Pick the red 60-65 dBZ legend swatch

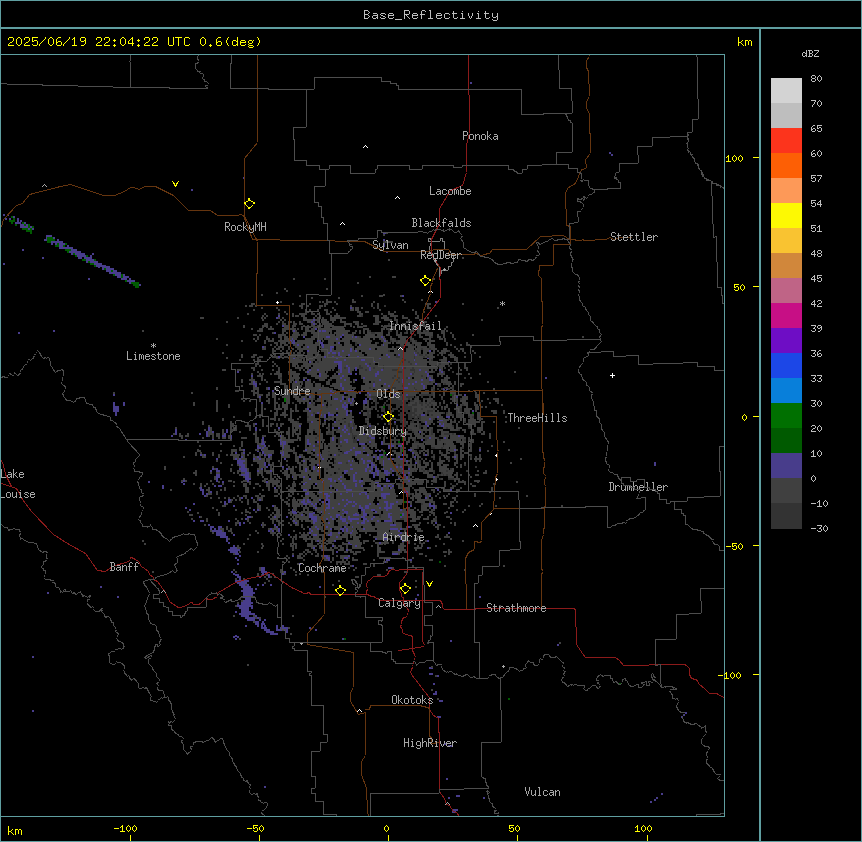tap(786, 140)
